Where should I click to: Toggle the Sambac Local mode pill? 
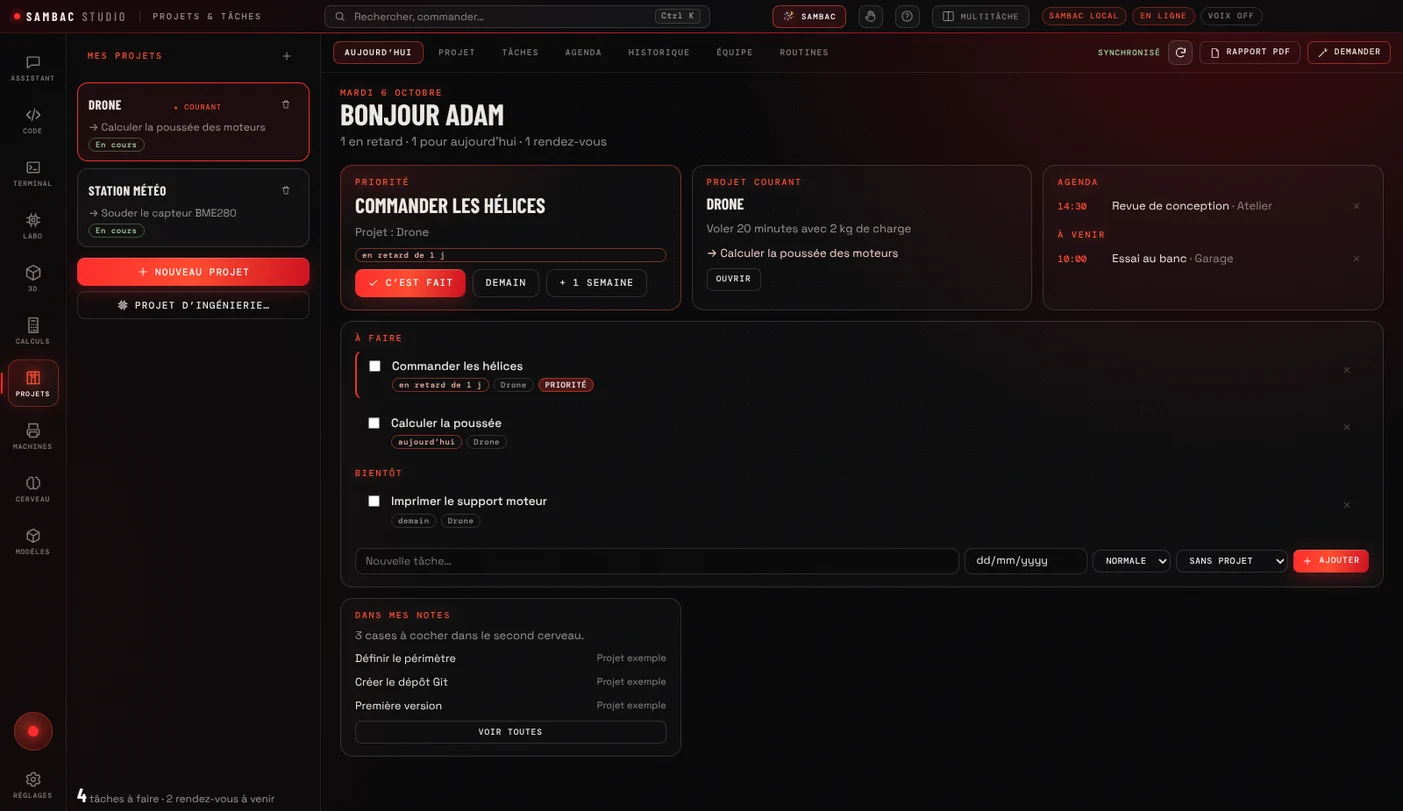[1084, 16]
